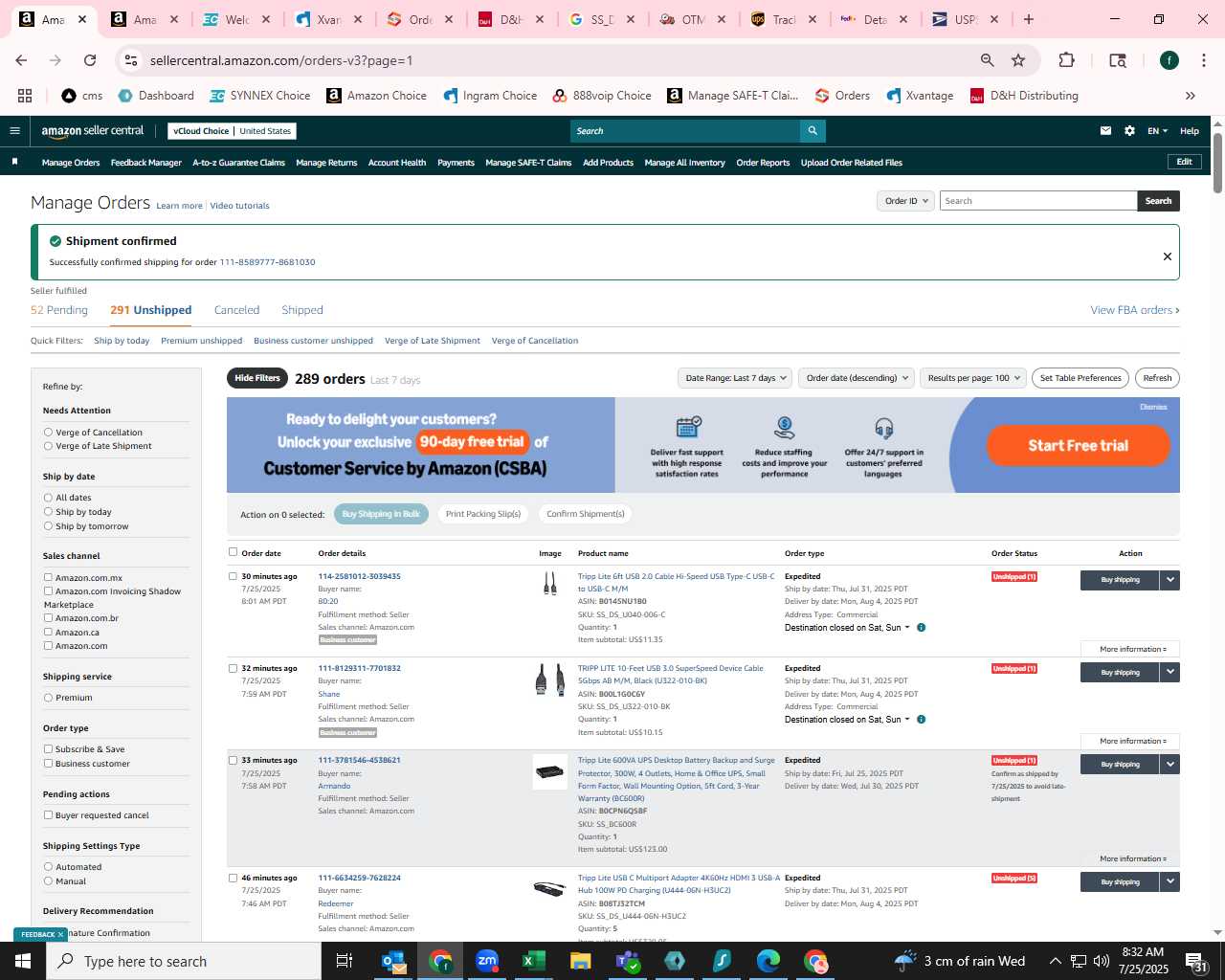Screen dimensions: 1225x980
Task: Click the UPS battery product thumbnail
Action: tap(550, 772)
